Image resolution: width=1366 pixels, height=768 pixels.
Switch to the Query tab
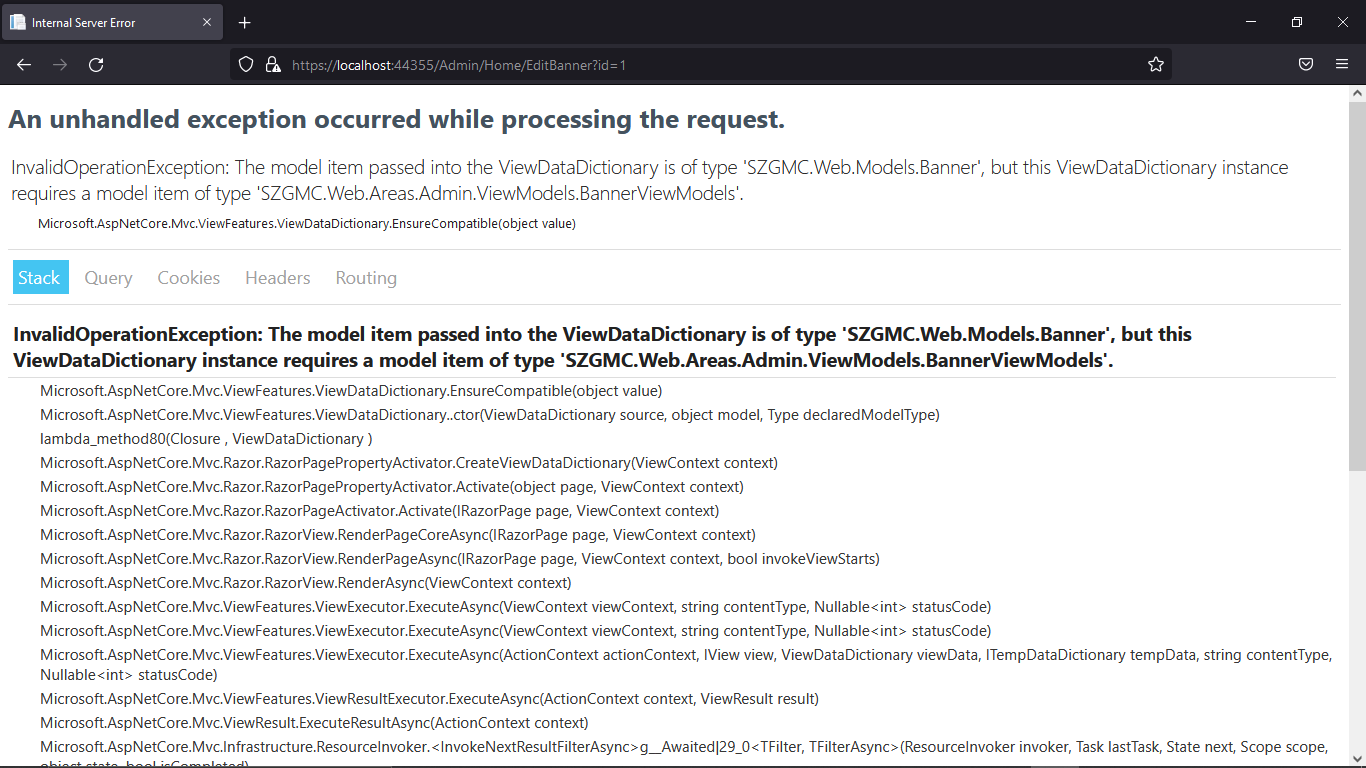click(x=108, y=277)
